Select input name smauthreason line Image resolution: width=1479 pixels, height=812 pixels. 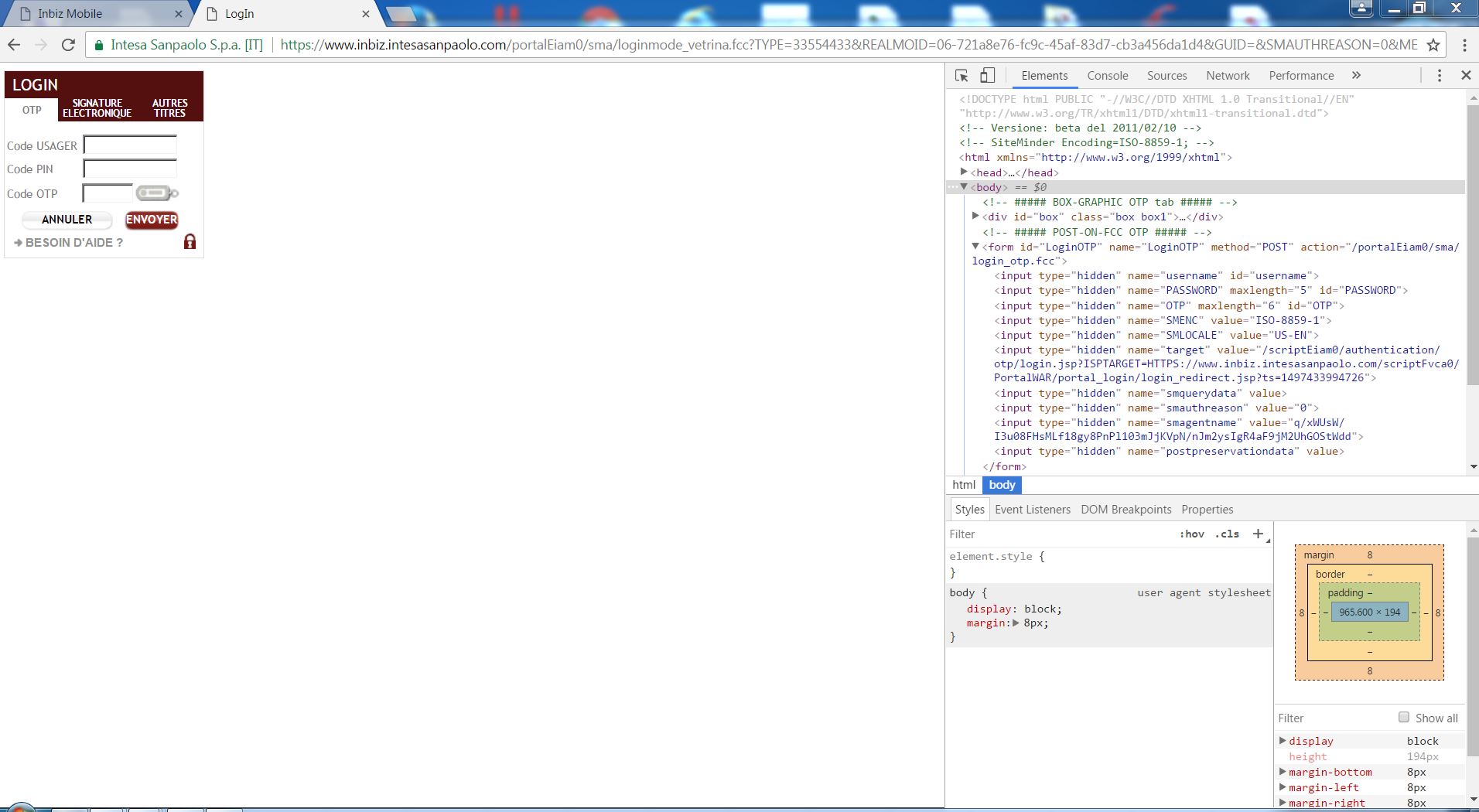click(x=1156, y=408)
